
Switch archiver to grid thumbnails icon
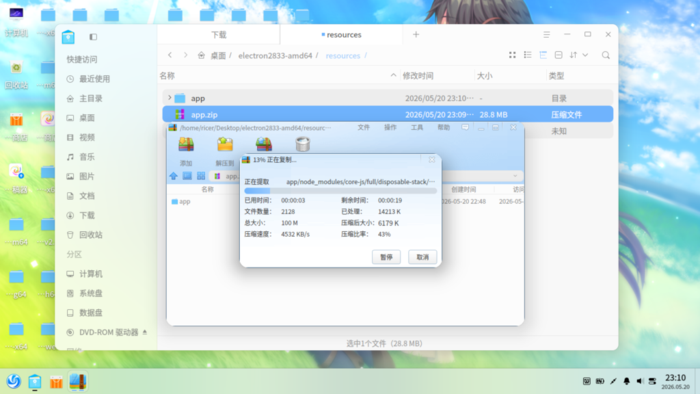tap(201, 176)
